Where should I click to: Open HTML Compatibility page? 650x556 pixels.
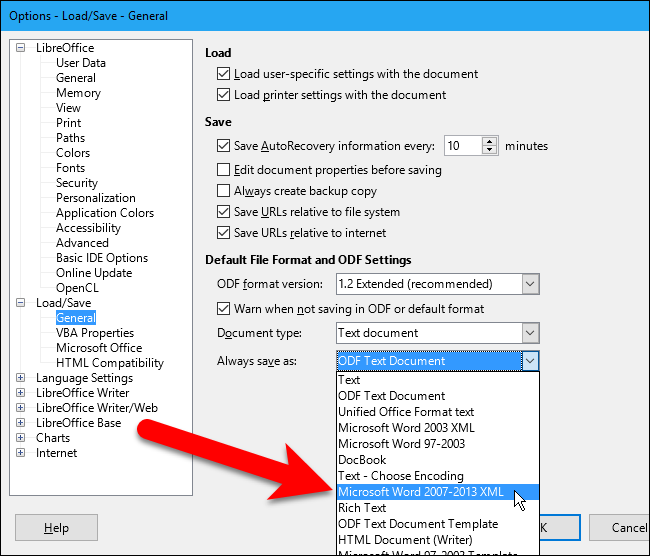coord(110,363)
